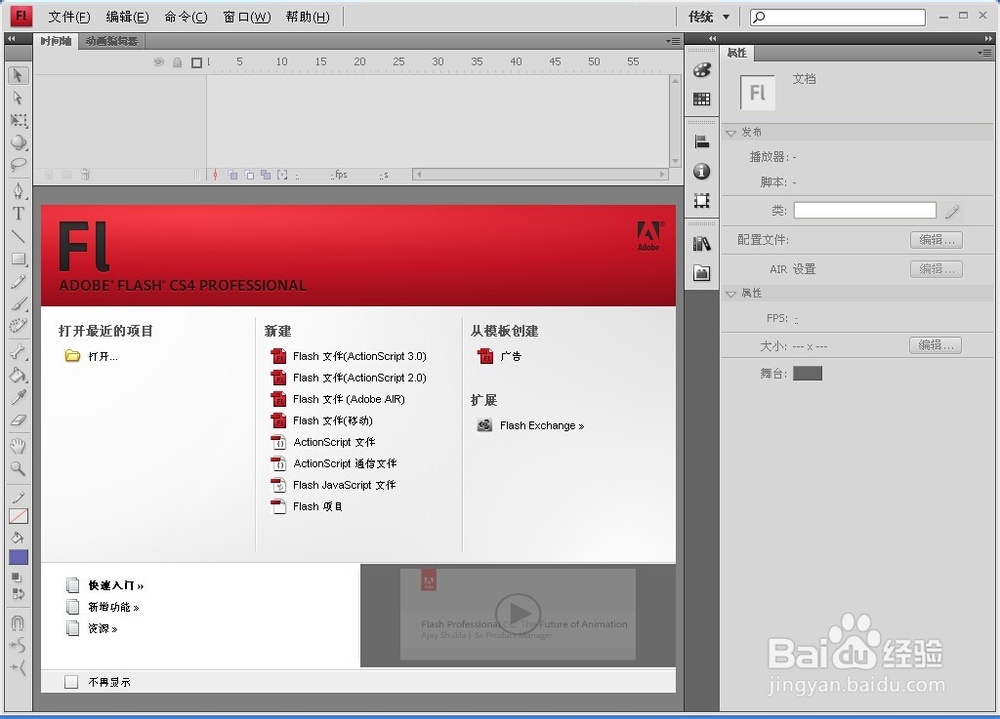Check the 不再显示 checkbox

71,681
